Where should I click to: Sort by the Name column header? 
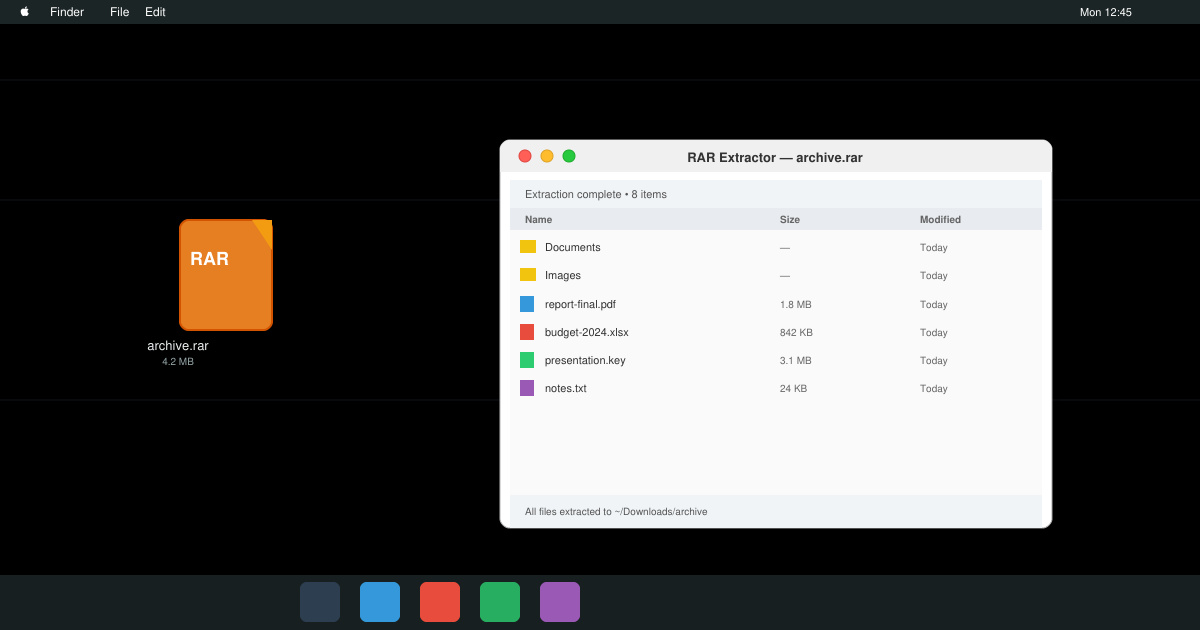click(538, 220)
